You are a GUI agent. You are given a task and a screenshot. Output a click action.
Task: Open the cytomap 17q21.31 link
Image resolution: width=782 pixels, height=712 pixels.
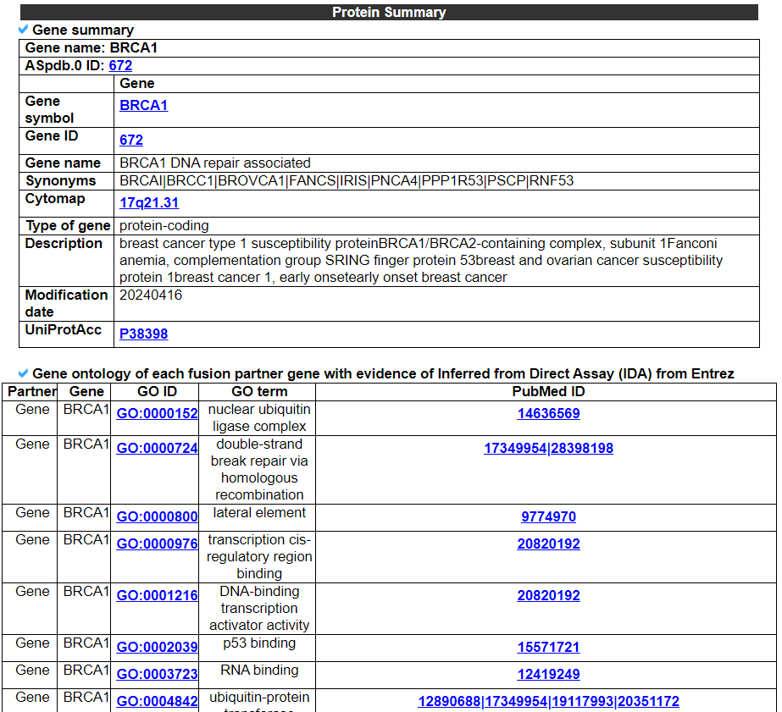coord(149,202)
